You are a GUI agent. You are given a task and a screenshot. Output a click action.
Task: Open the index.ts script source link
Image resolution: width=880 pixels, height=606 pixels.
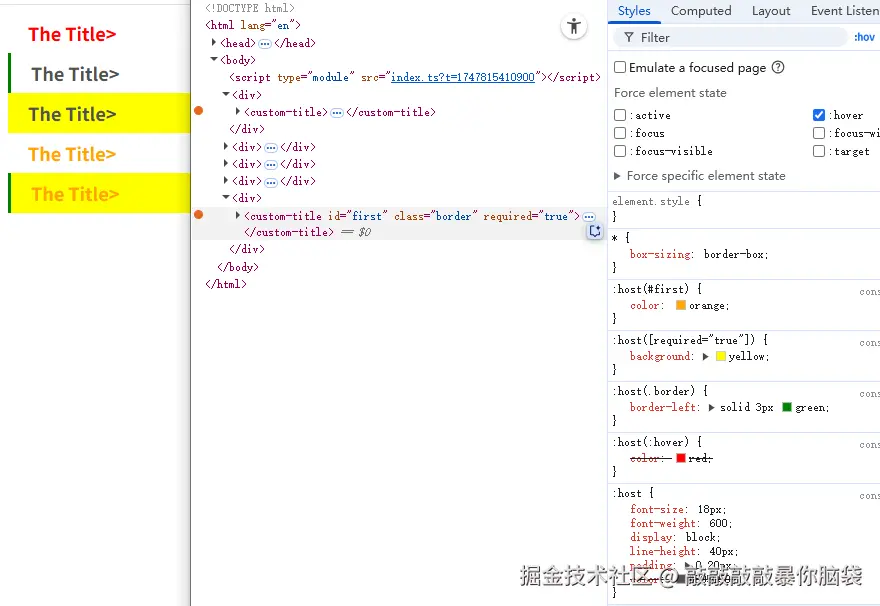click(x=462, y=77)
